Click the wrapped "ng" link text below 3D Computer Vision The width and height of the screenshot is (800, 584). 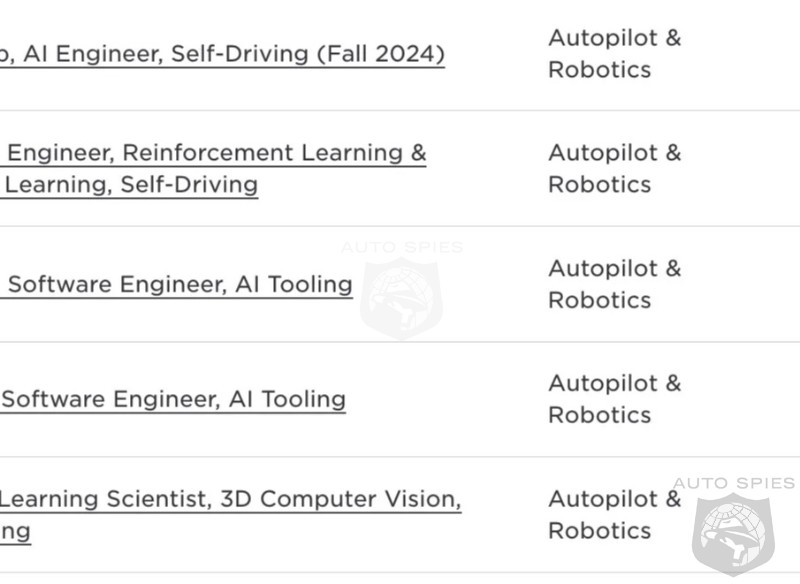click(15, 532)
